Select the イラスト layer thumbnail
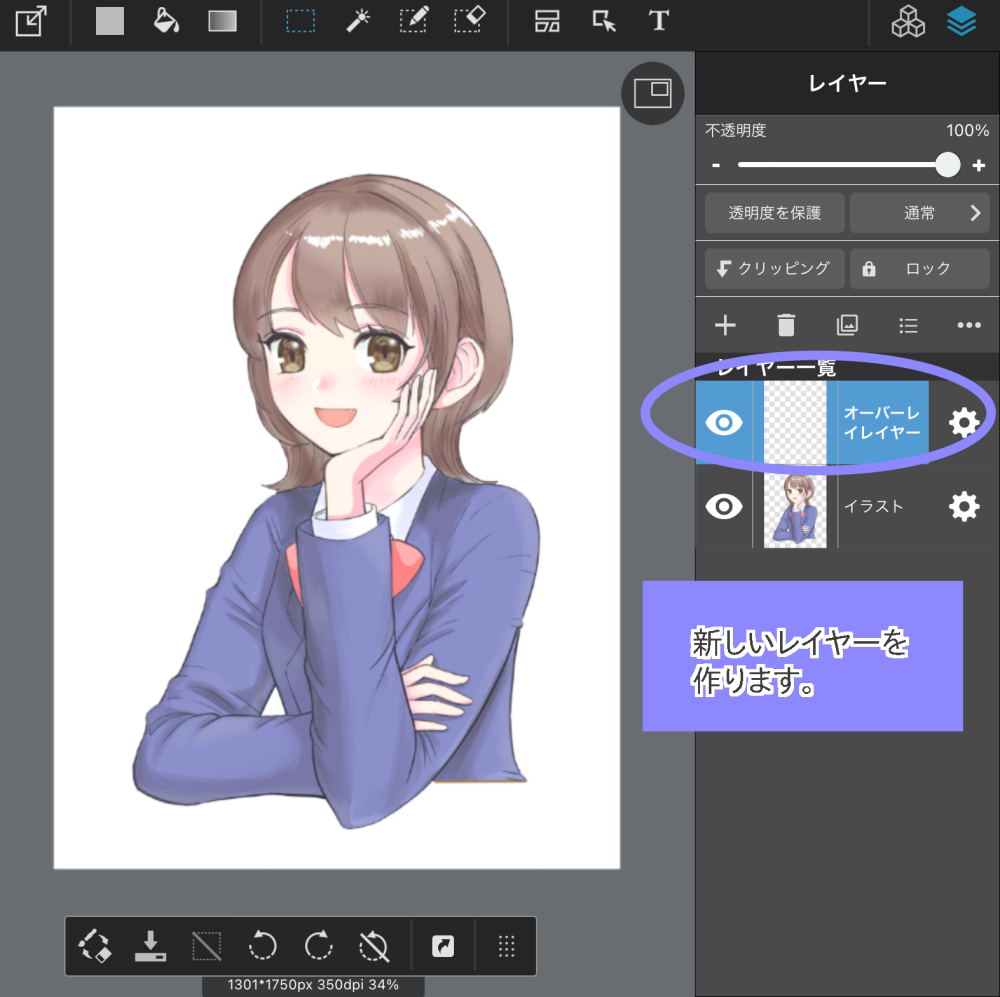Image resolution: width=1000 pixels, height=997 pixels. (795, 509)
